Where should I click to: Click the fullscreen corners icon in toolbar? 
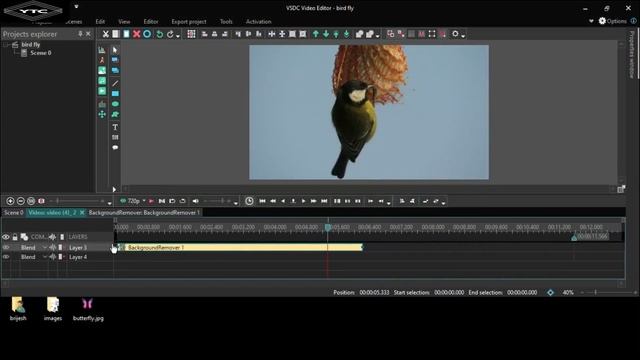[x=432, y=34]
